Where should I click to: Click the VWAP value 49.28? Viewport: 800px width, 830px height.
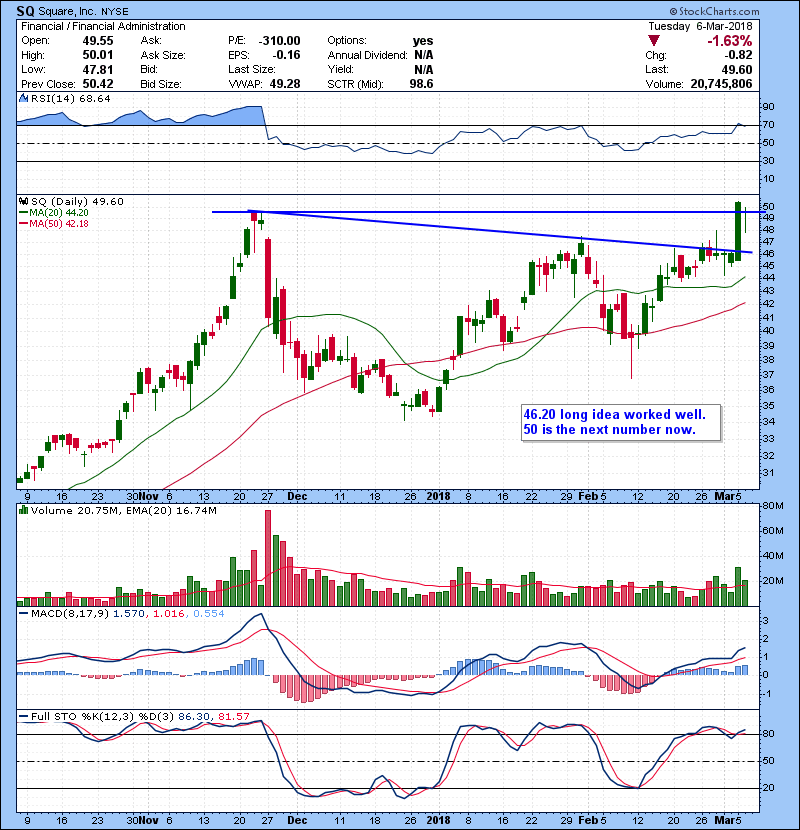285,84
